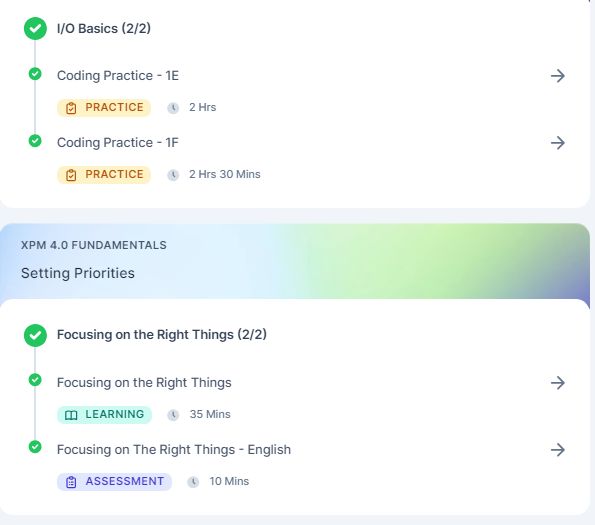Click the XPM 4.0 FUNDAMENTALS heading
This screenshot has width=595, height=525.
[94, 245]
